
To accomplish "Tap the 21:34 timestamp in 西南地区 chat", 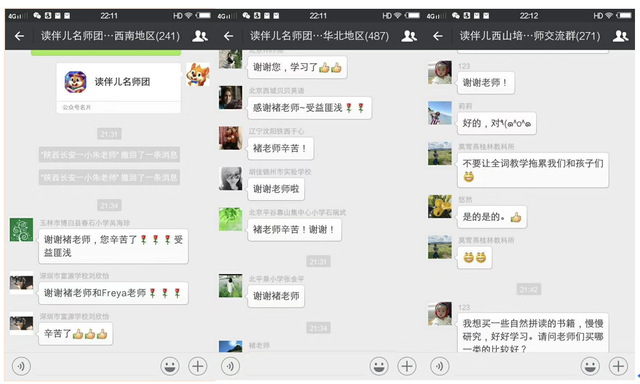I will click(109, 206).
